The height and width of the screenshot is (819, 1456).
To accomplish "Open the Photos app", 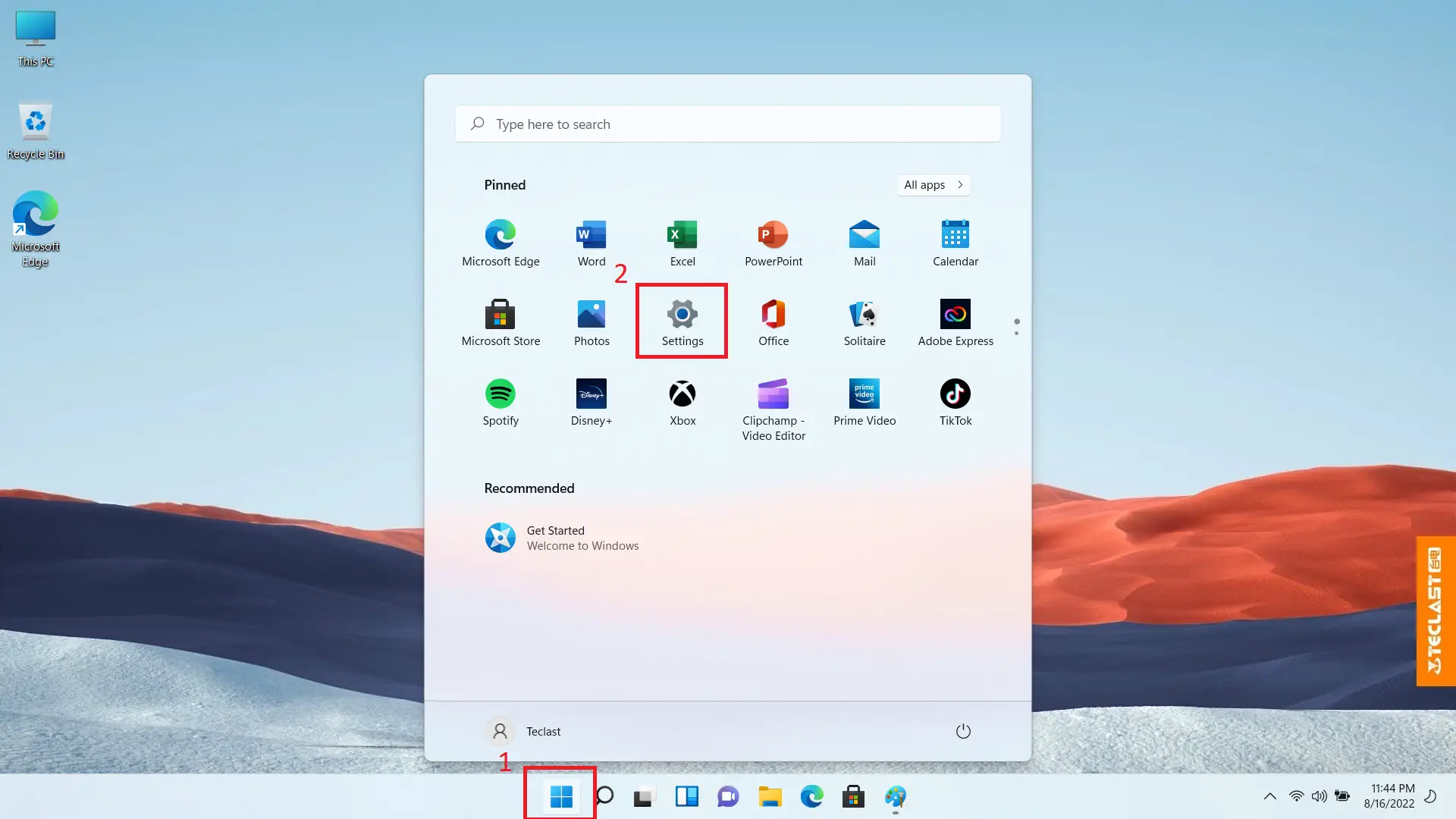I will [x=591, y=315].
